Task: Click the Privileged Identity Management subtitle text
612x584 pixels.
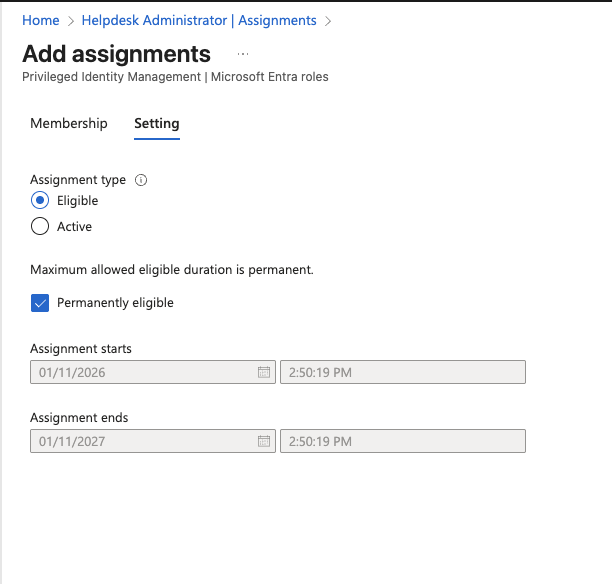Action: 175,77
